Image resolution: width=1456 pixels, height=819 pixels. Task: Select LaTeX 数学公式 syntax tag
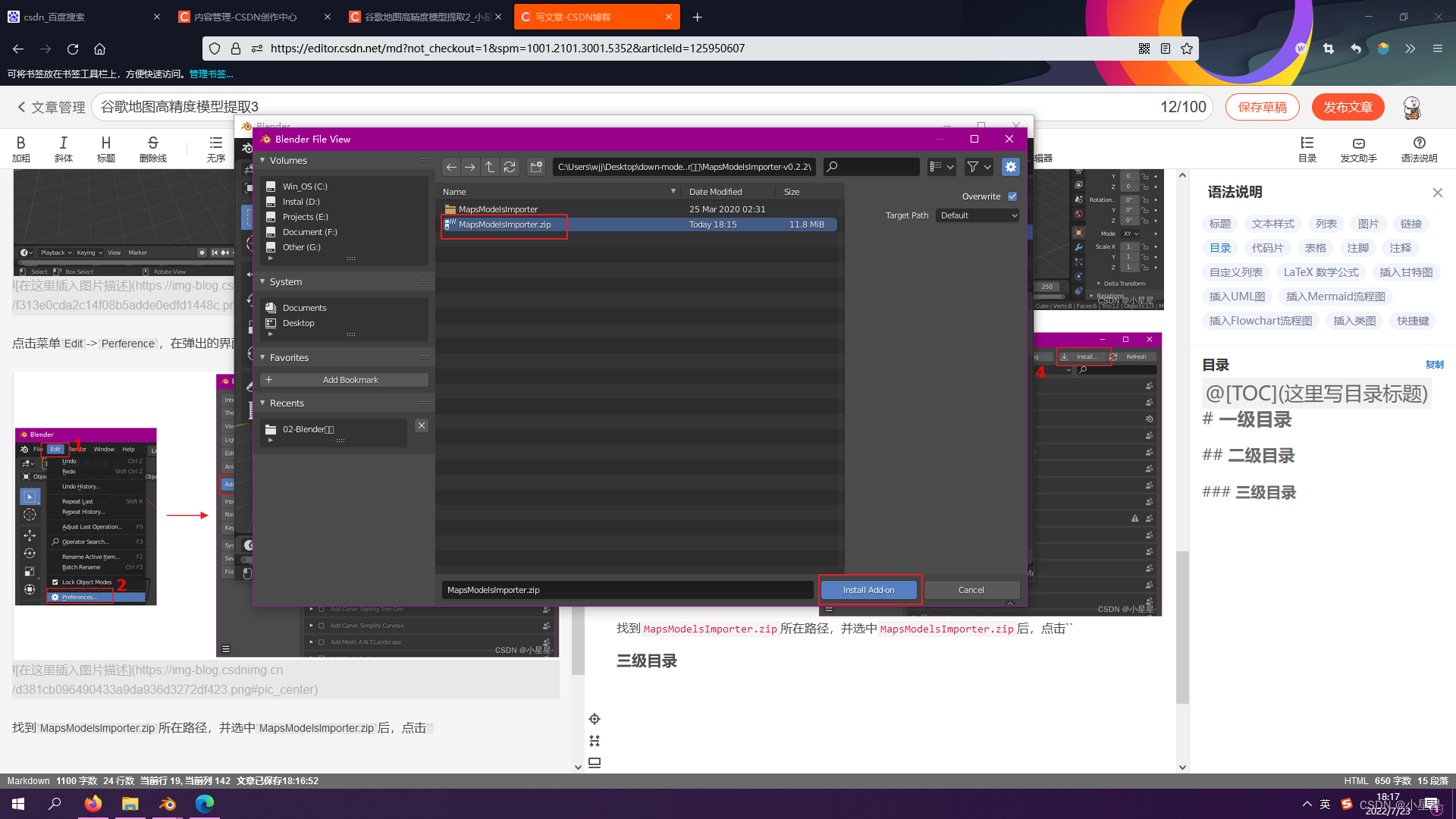pyautogui.click(x=1321, y=272)
